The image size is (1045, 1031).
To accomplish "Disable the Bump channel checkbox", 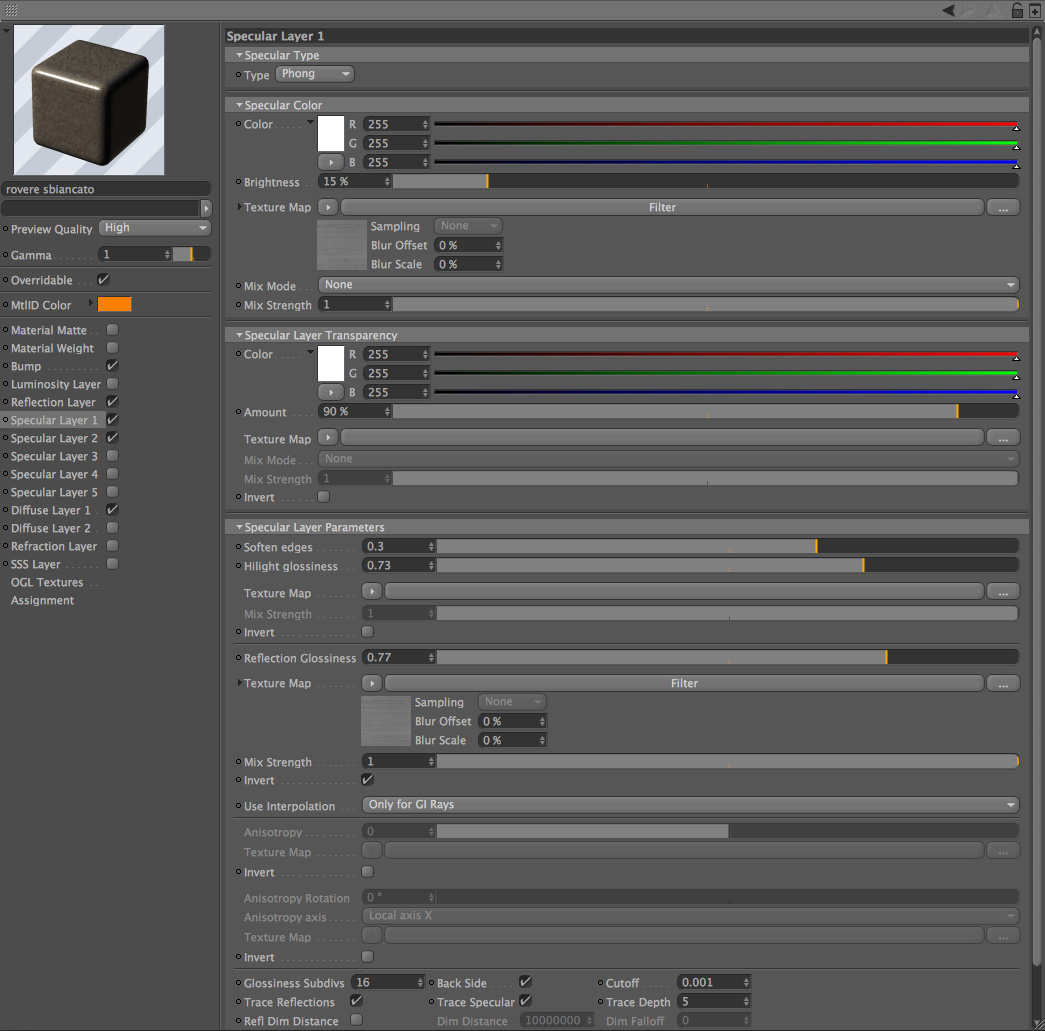I will (113, 365).
